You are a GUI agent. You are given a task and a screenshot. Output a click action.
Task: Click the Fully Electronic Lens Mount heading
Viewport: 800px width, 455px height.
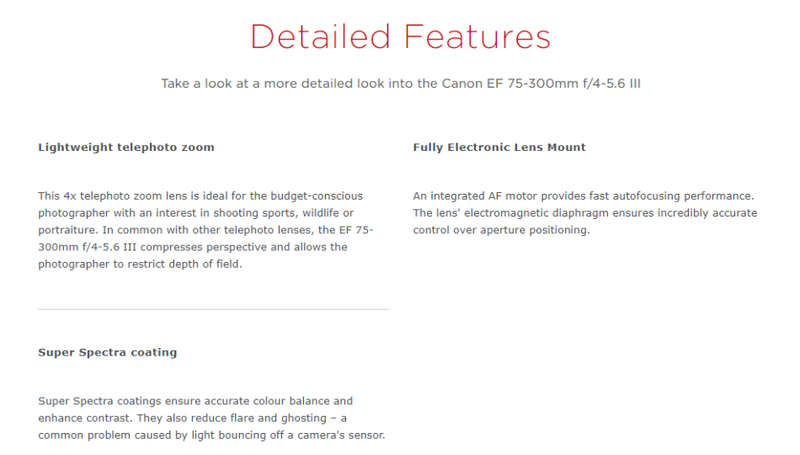click(499, 147)
